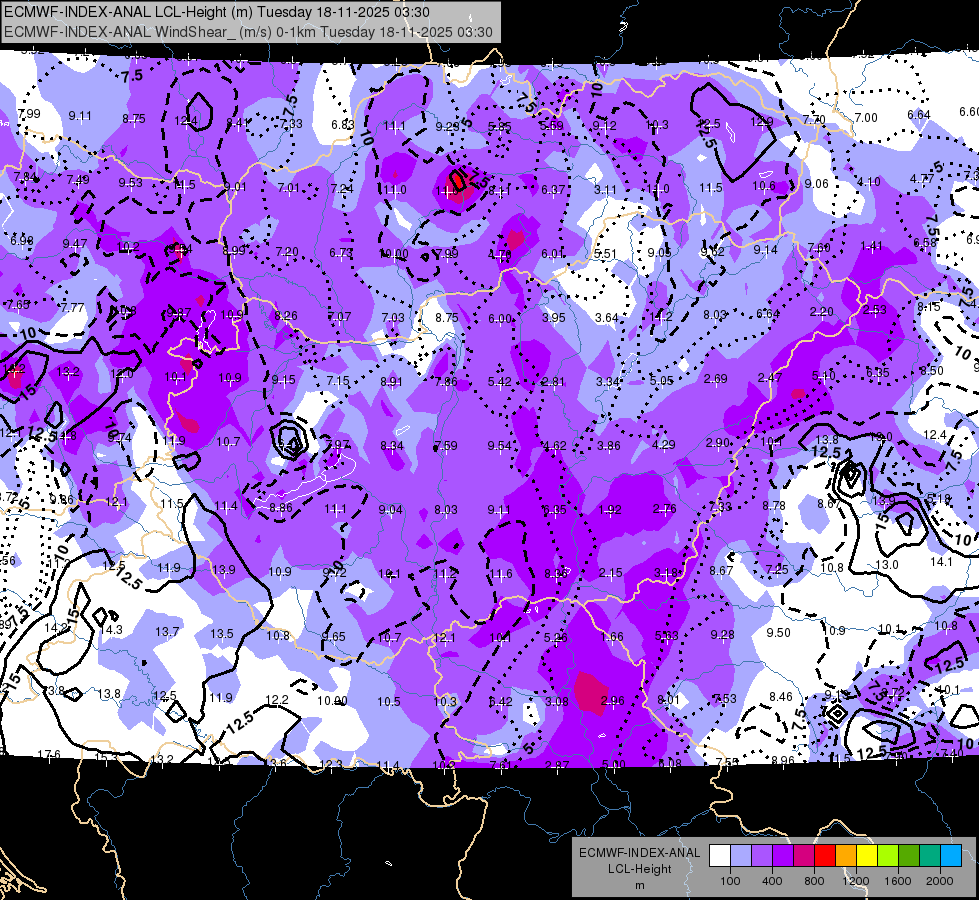Click the legend label '1200'
The height and width of the screenshot is (900, 979).
(856, 881)
